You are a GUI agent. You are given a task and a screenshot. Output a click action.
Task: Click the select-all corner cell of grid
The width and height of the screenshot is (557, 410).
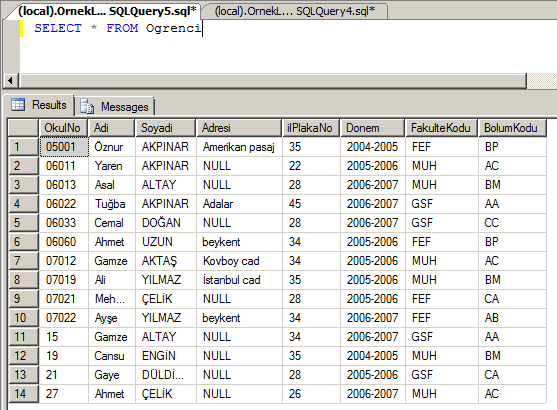coord(23,128)
